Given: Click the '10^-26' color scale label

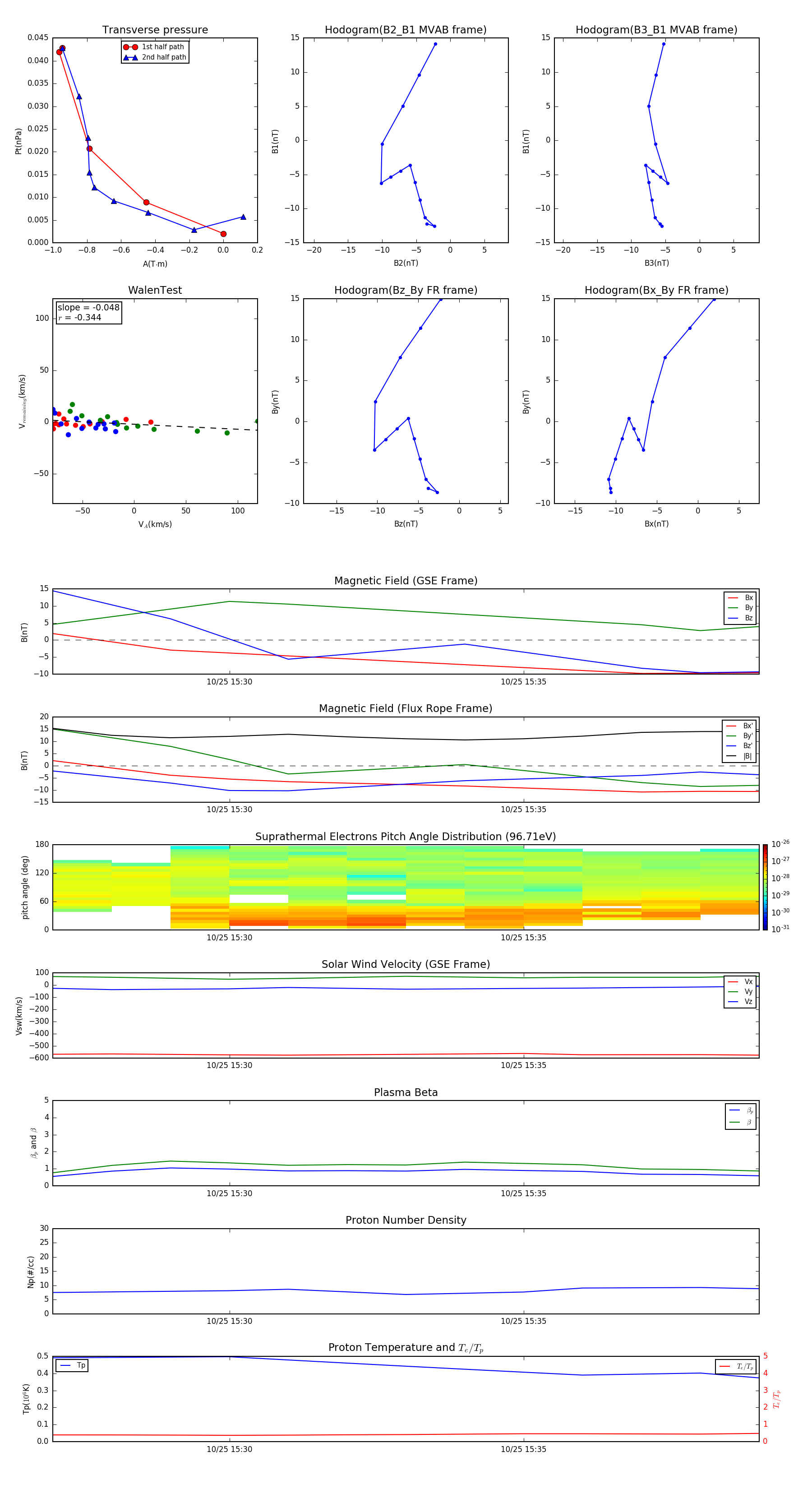Looking at the screenshot, I should (x=780, y=844).
